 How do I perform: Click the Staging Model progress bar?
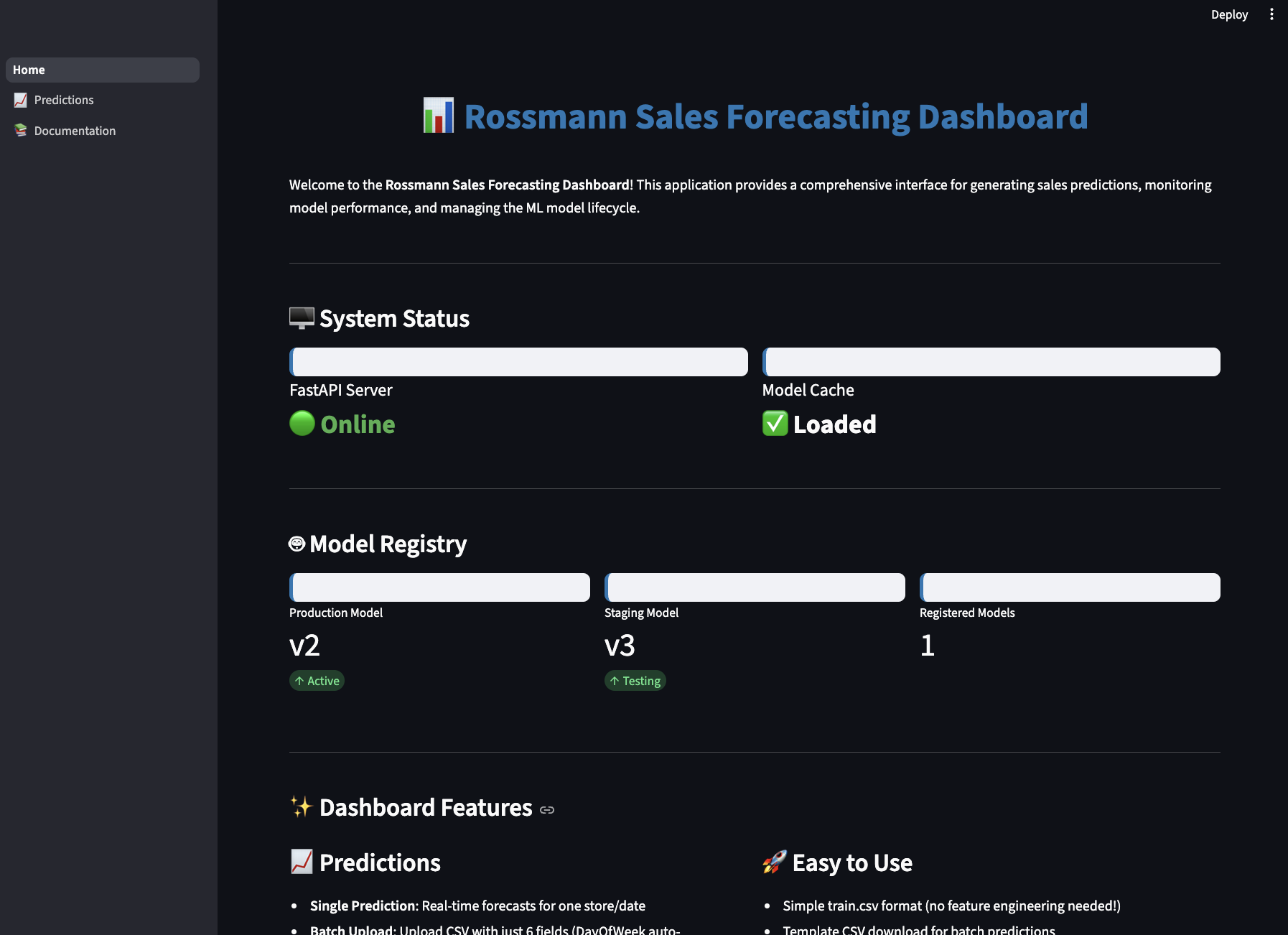755,587
